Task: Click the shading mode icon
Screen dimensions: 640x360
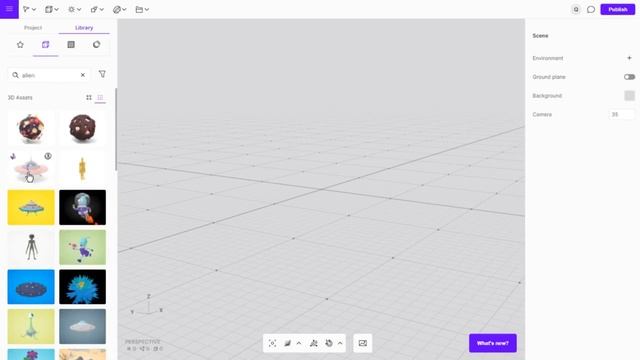Action: (x=287, y=343)
